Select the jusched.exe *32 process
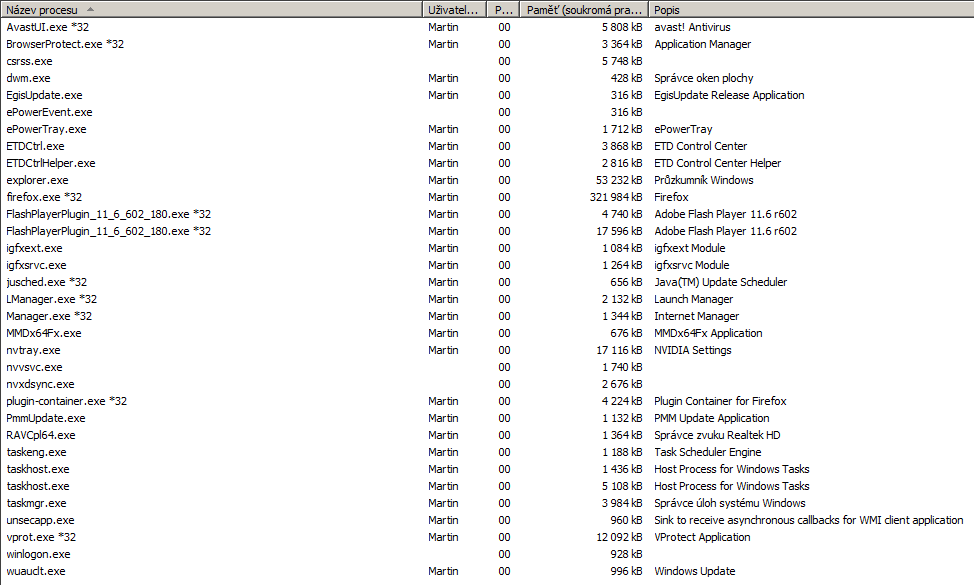The height and width of the screenshot is (585, 974). [x=47, y=282]
